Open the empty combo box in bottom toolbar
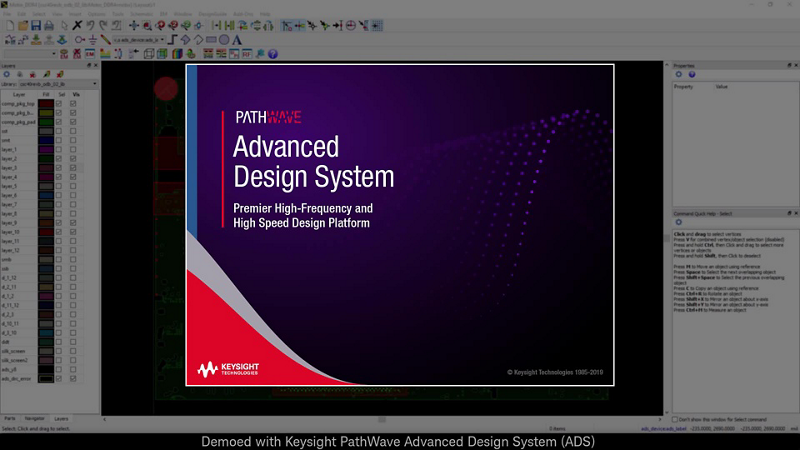The image size is (800, 450). [30, 54]
